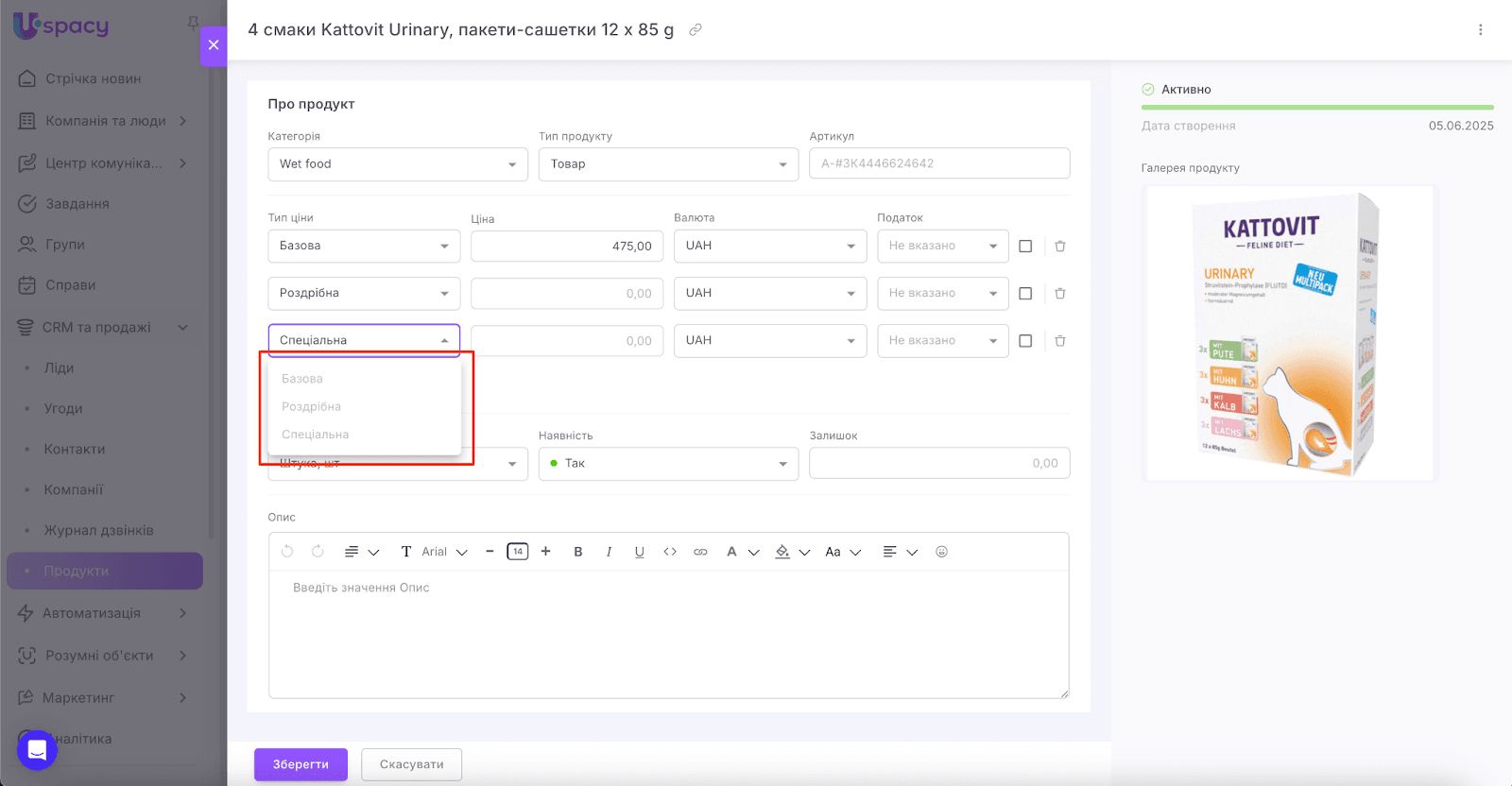Screen dimensions: 1512x786
Task: Click the Скасувати button
Action: pos(411,764)
